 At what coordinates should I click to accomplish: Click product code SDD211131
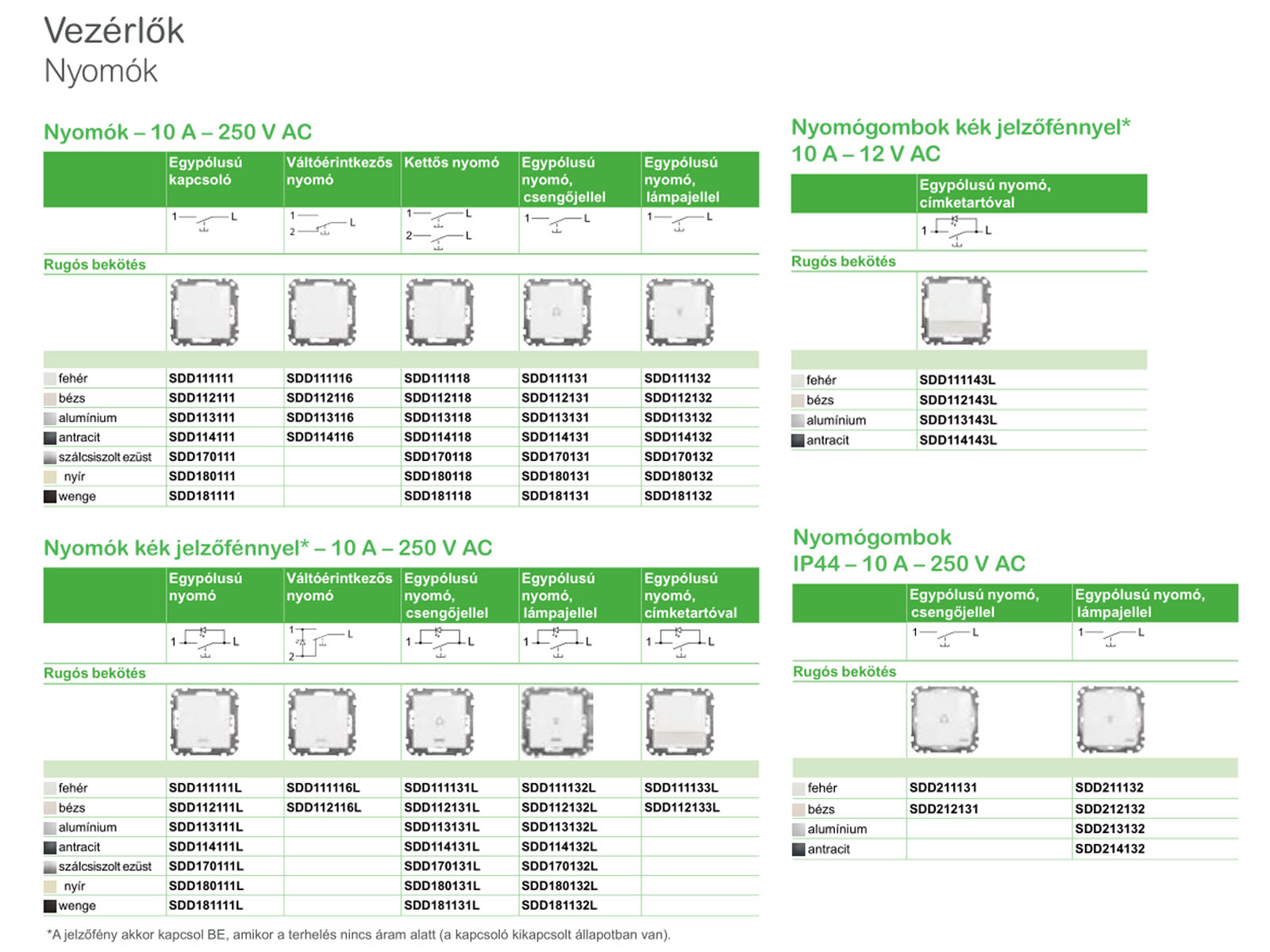pos(943,788)
